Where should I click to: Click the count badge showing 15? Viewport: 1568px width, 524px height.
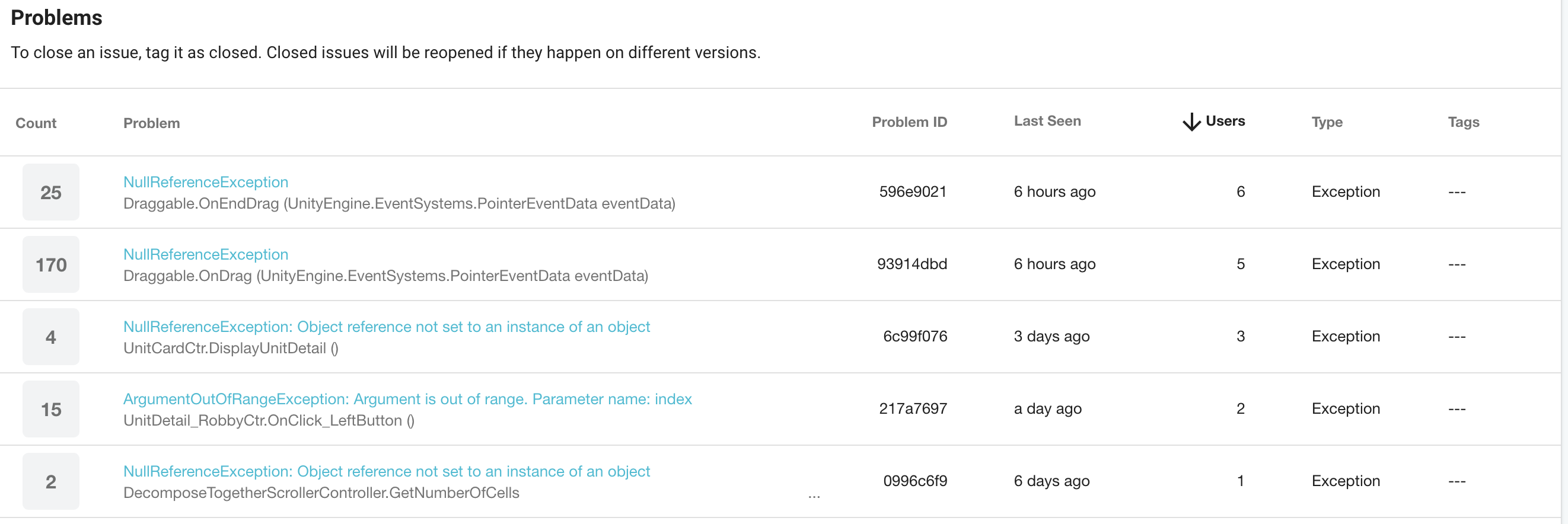[51, 409]
